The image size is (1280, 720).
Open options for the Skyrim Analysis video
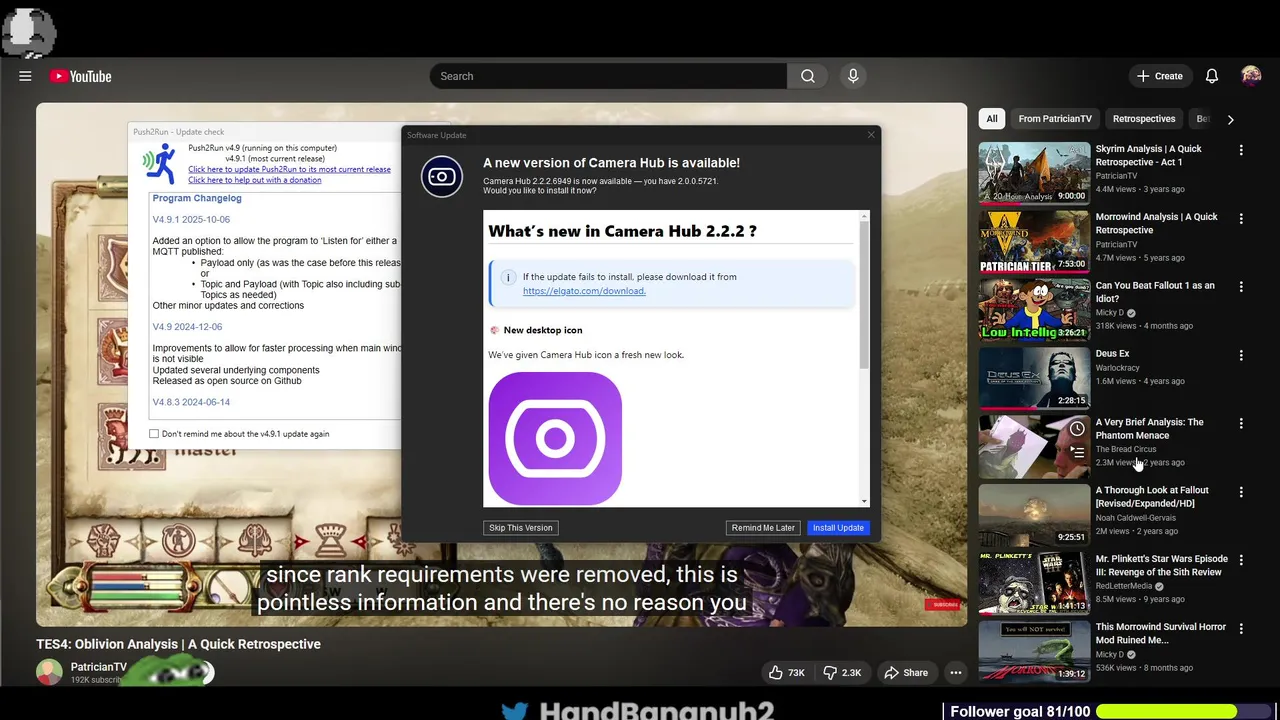1241,150
